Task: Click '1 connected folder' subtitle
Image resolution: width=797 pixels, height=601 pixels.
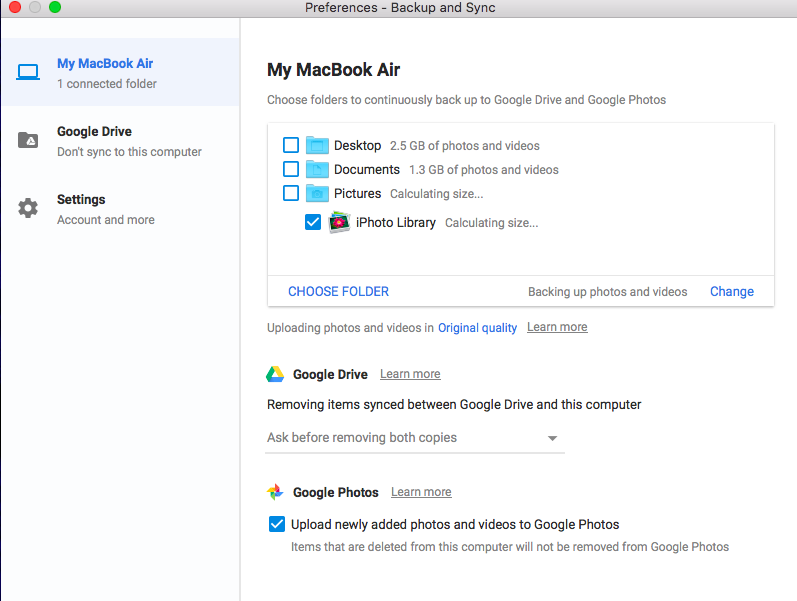Action: click(x=107, y=84)
